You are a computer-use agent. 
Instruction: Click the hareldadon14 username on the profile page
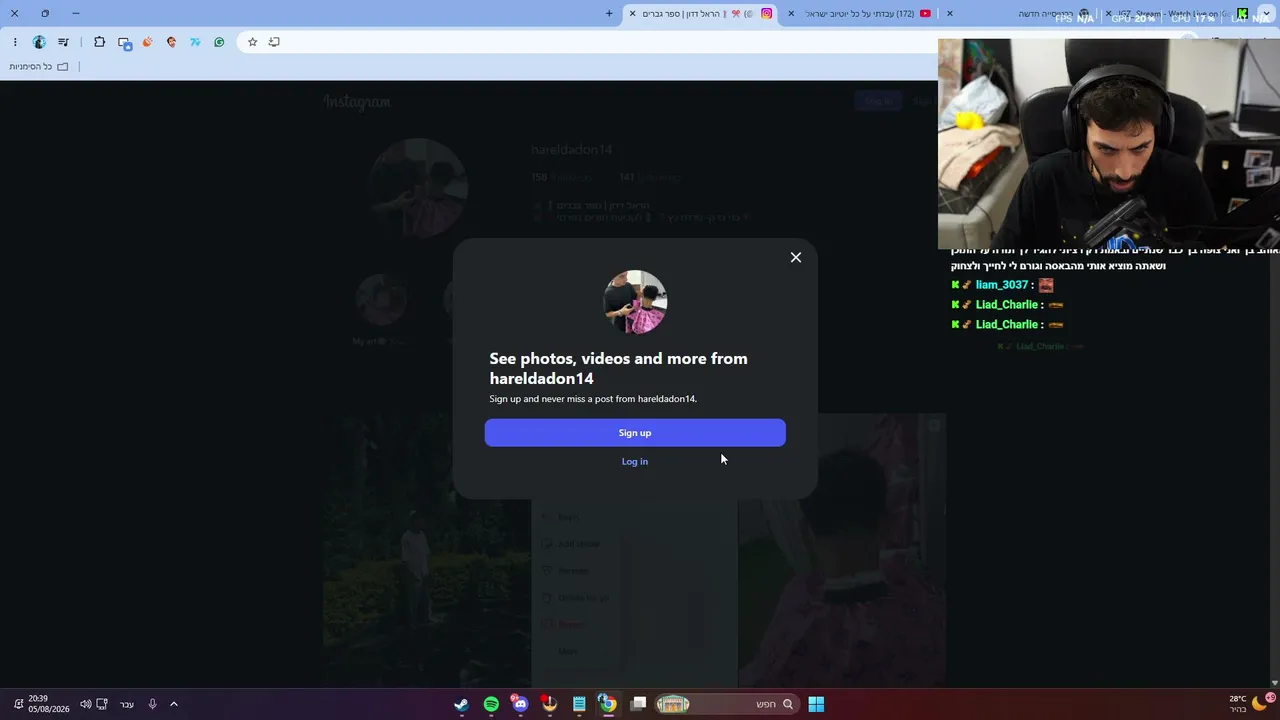tap(571, 150)
